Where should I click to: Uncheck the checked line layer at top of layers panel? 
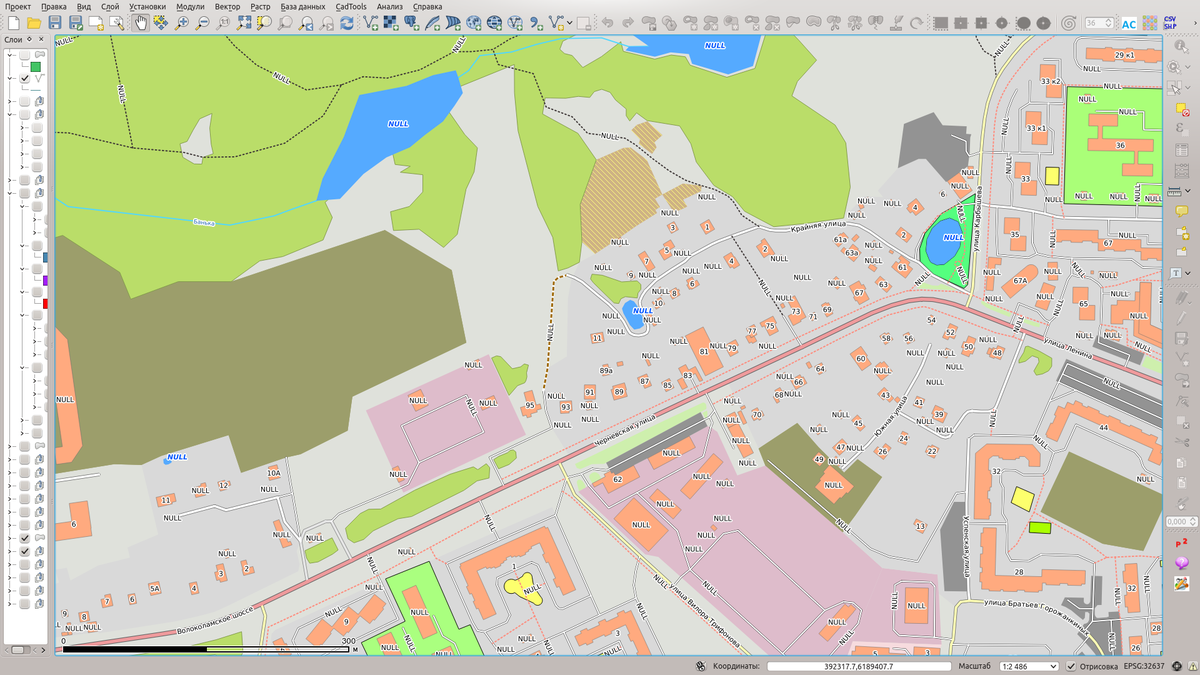pos(25,78)
